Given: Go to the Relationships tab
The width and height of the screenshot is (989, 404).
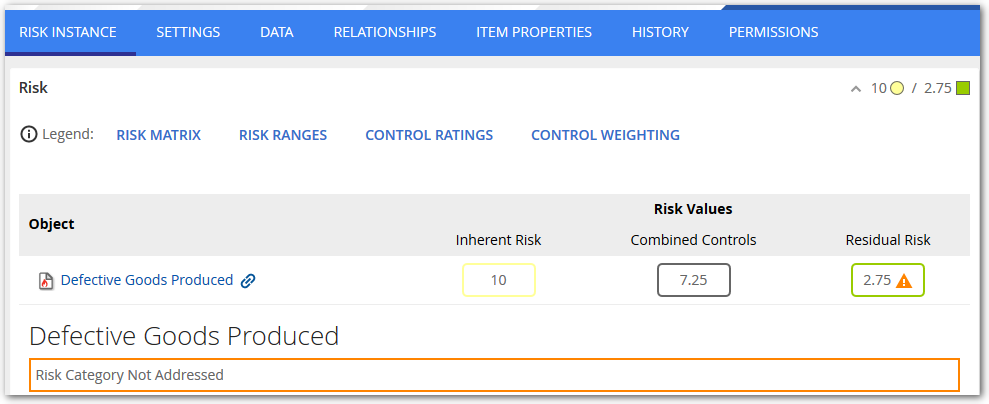Looking at the screenshot, I should (x=385, y=32).
